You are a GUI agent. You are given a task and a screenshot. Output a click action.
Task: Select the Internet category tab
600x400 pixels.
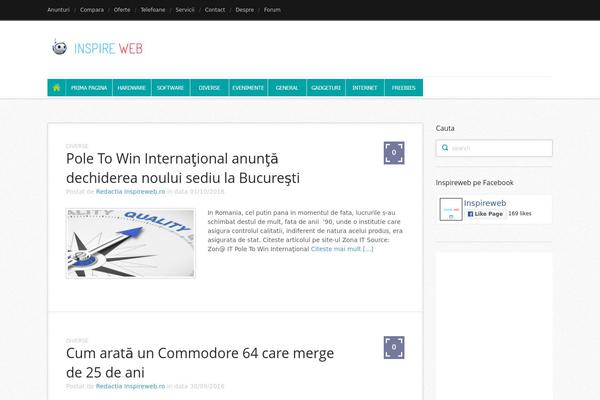(x=365, y=88)
